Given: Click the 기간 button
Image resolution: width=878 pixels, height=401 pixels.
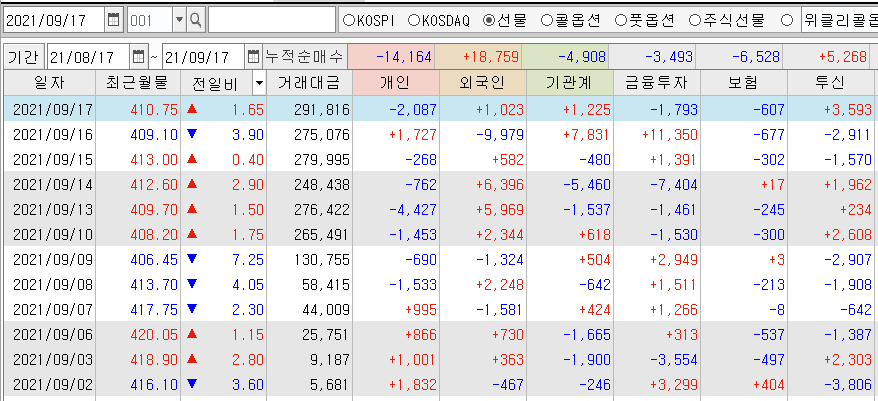Looking at the screenshot, I should [24, 57].
